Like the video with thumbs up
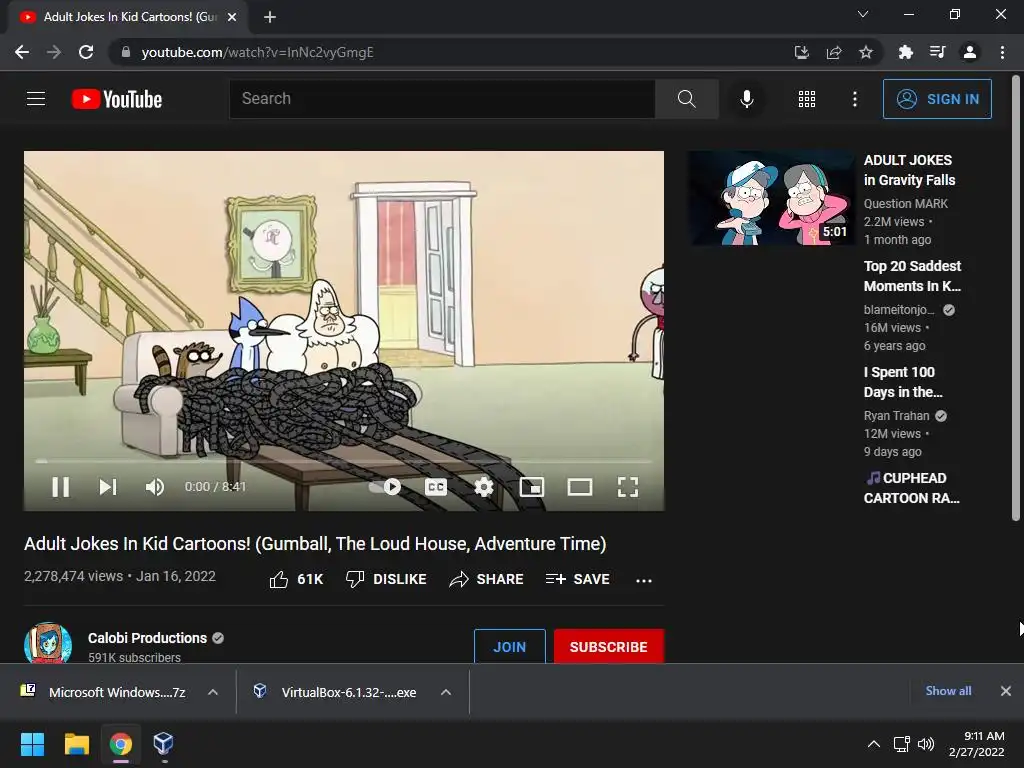The height and width of the screenshot is (768, 1024). click(296, 579)
